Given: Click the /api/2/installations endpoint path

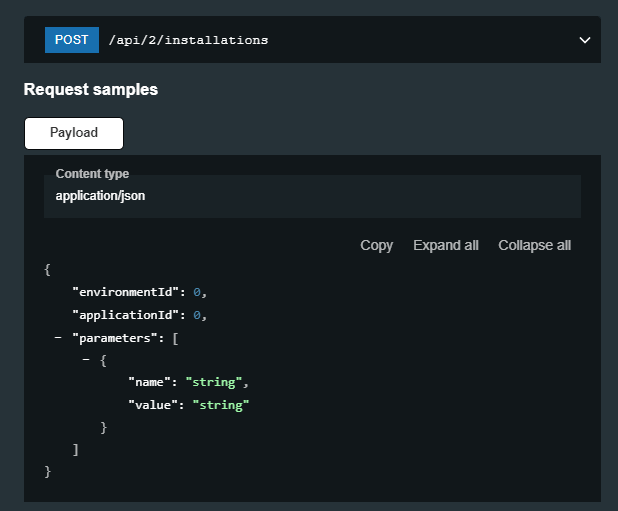Looking at the screenshot, I should click(188, 41).
